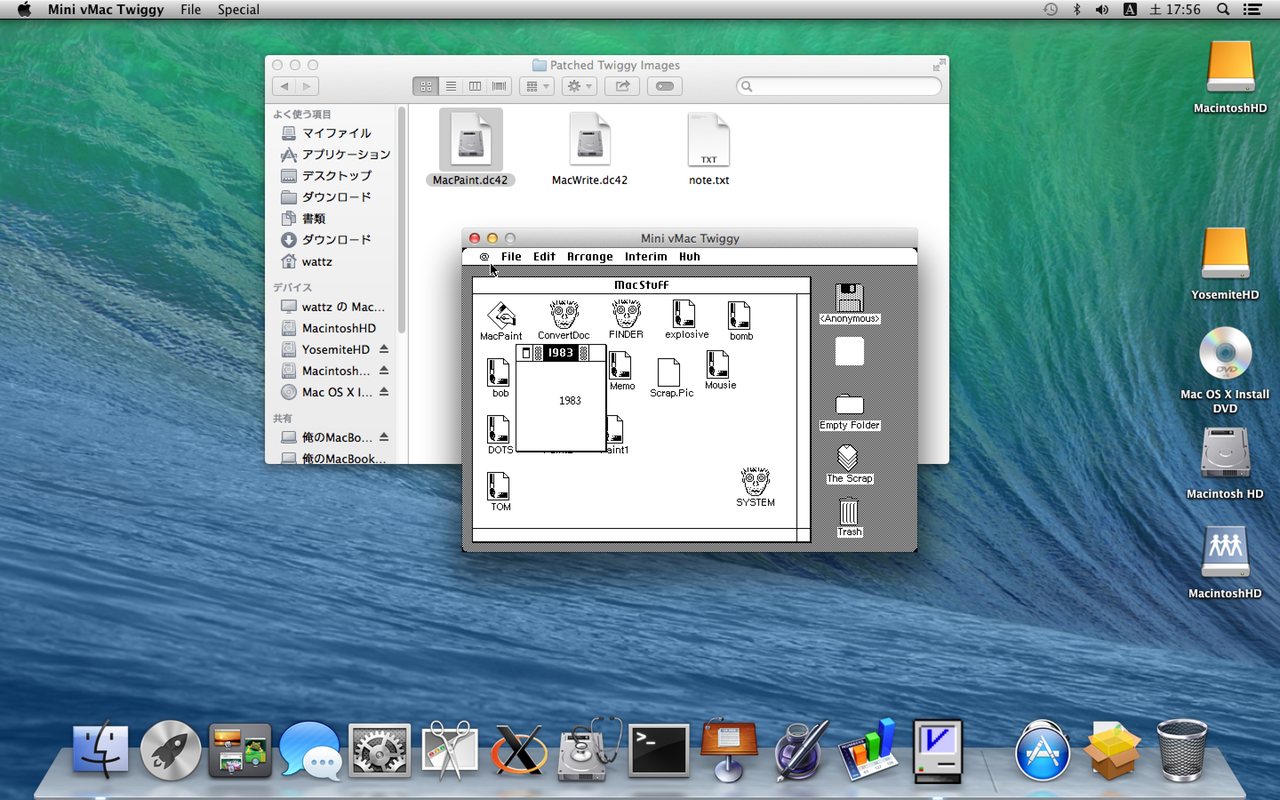Screen dimensions: 1280x800
Task: Eject the YosemiteHD volume in sidebar
Action: pyautogui.click(x=384, y=350)
